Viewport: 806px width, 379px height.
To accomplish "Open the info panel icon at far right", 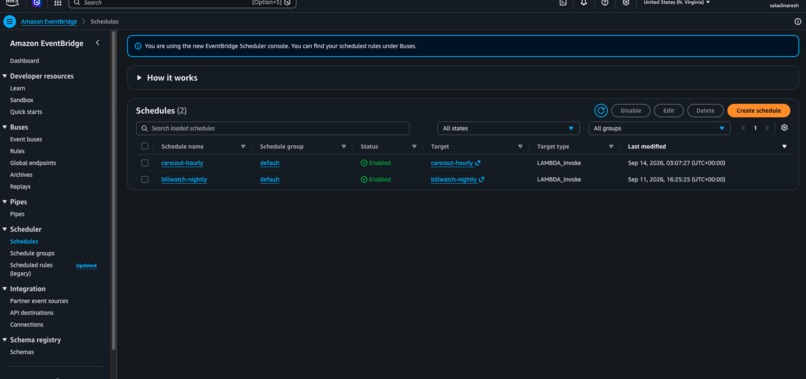I will pyautogui.click(x=798, y=22).
